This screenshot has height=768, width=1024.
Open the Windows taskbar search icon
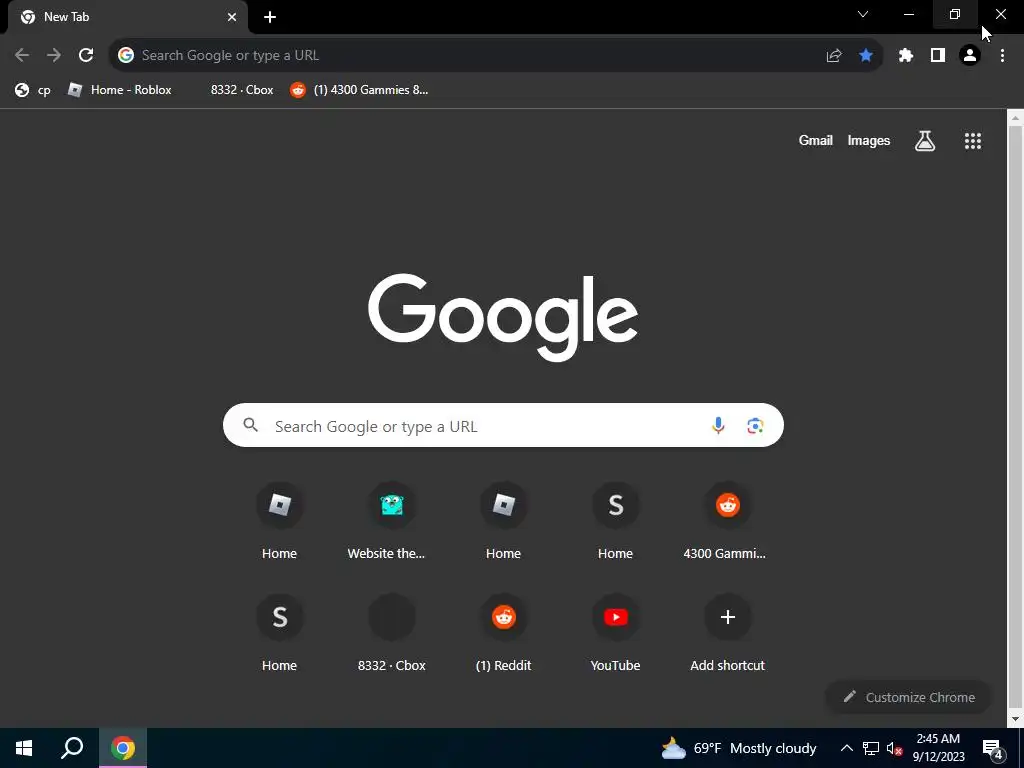point(72,748)
